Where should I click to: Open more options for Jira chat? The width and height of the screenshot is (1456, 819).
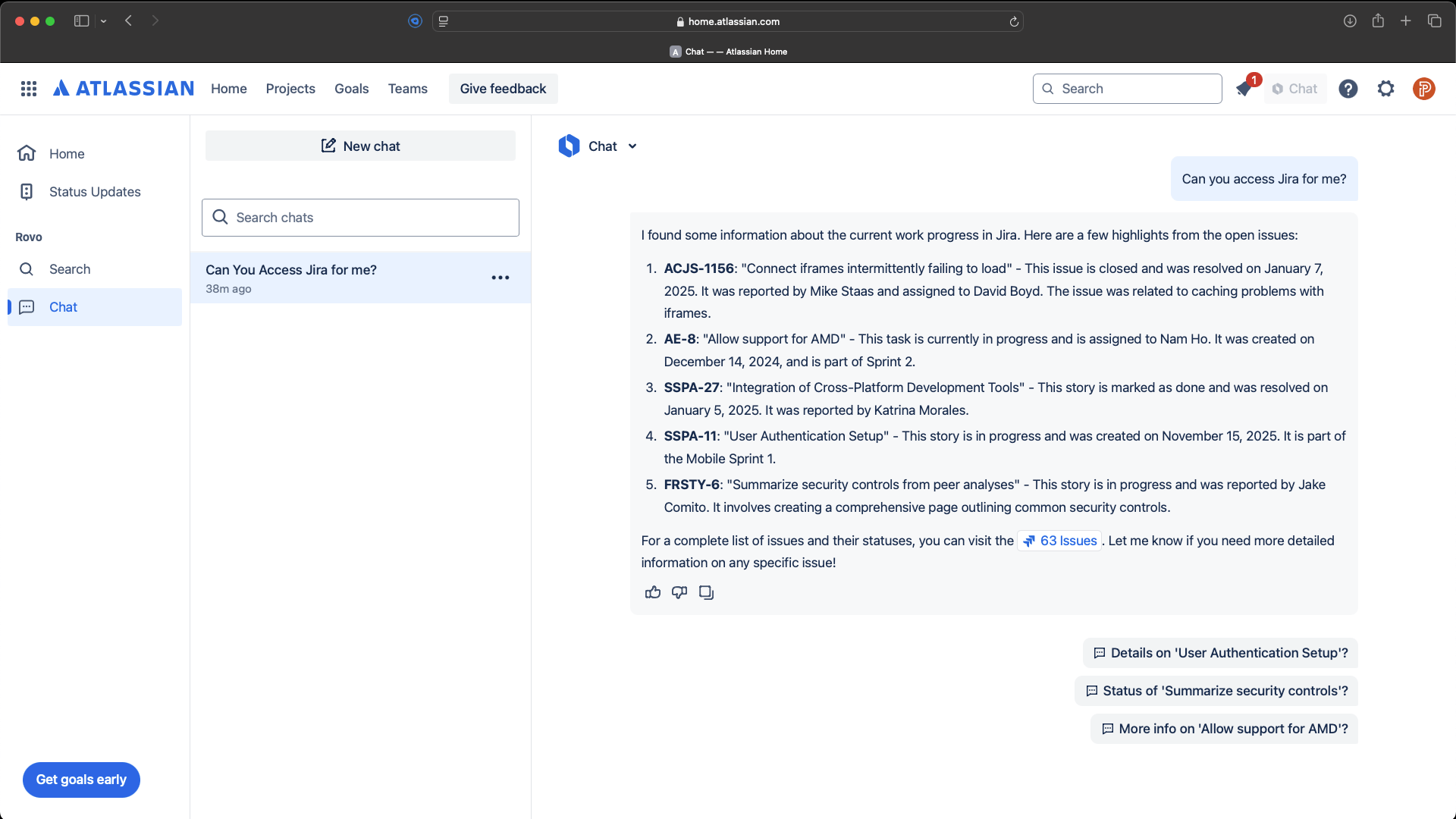(500, 278)
